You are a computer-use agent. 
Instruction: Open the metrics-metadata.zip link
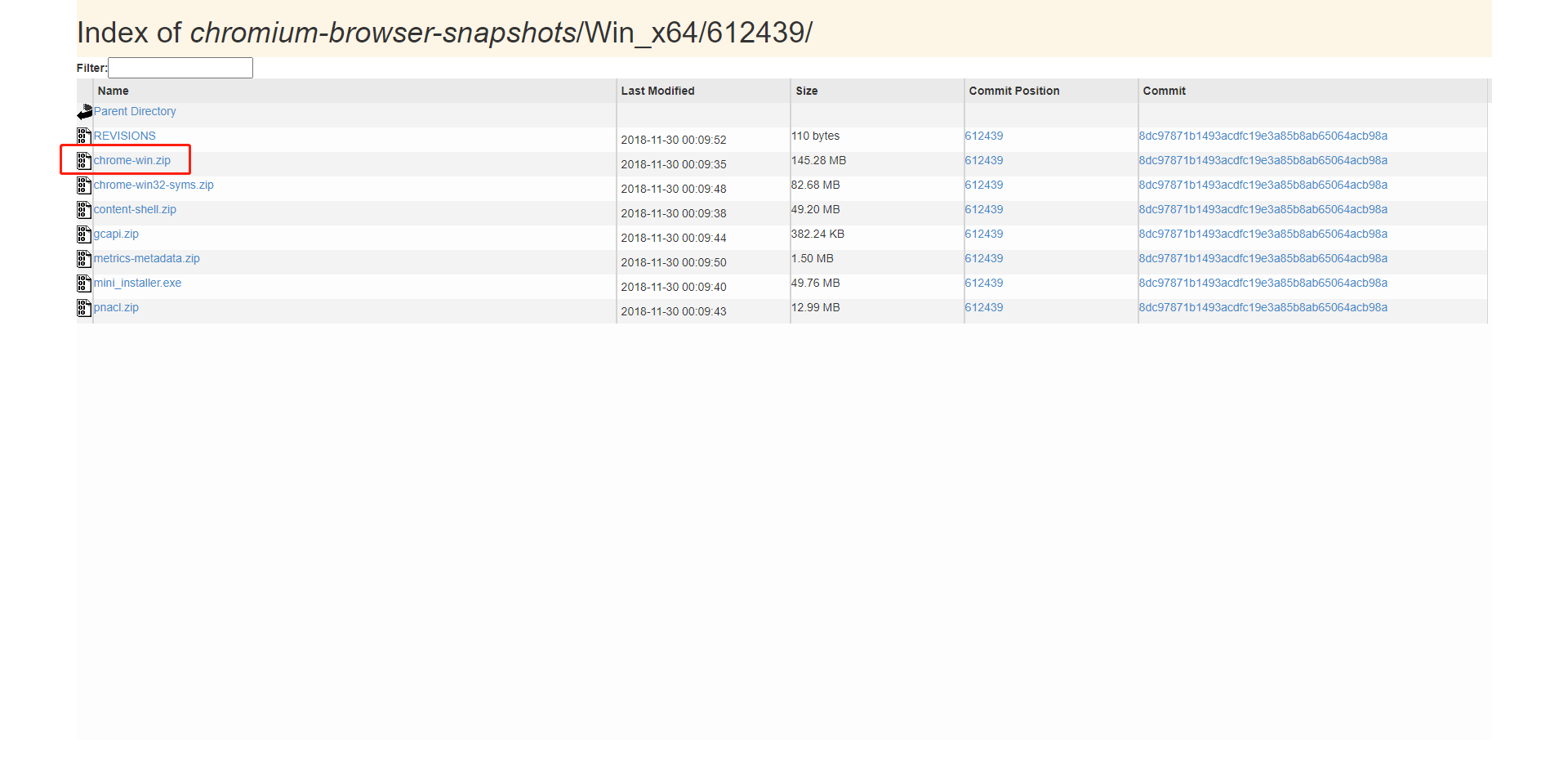pos(147,259)
